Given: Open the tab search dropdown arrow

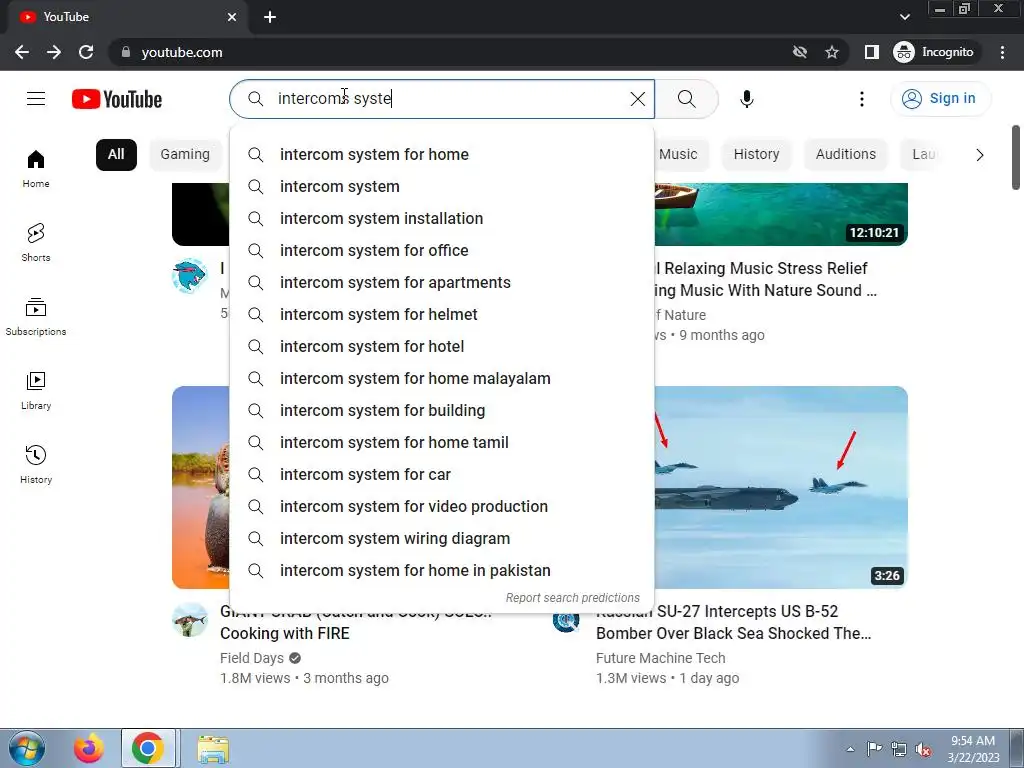Looking at the screenshot, I should tap(904, 17).
